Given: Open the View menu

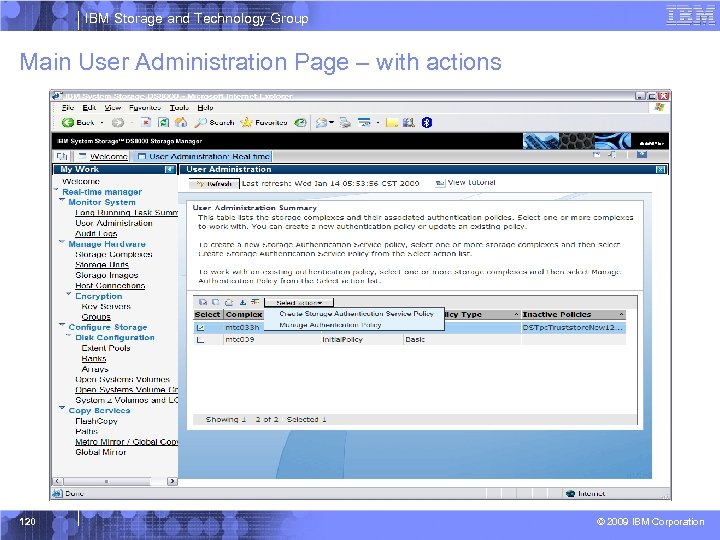Looking at the screenshot, I should (112, 107).
